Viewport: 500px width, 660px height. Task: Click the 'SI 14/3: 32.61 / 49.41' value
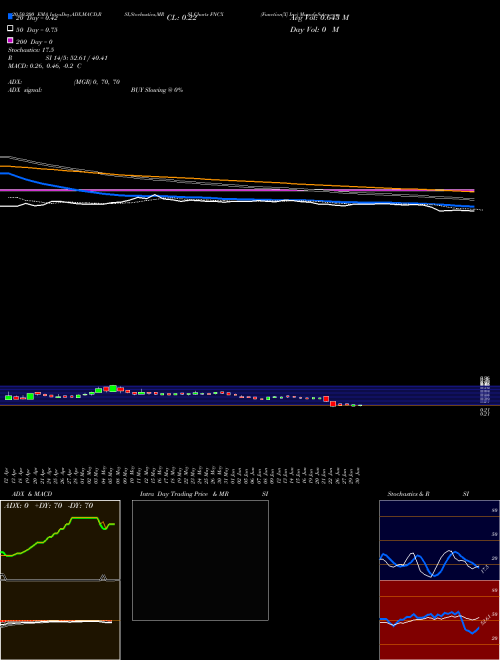pyautogui.click(x=77, y=58)
